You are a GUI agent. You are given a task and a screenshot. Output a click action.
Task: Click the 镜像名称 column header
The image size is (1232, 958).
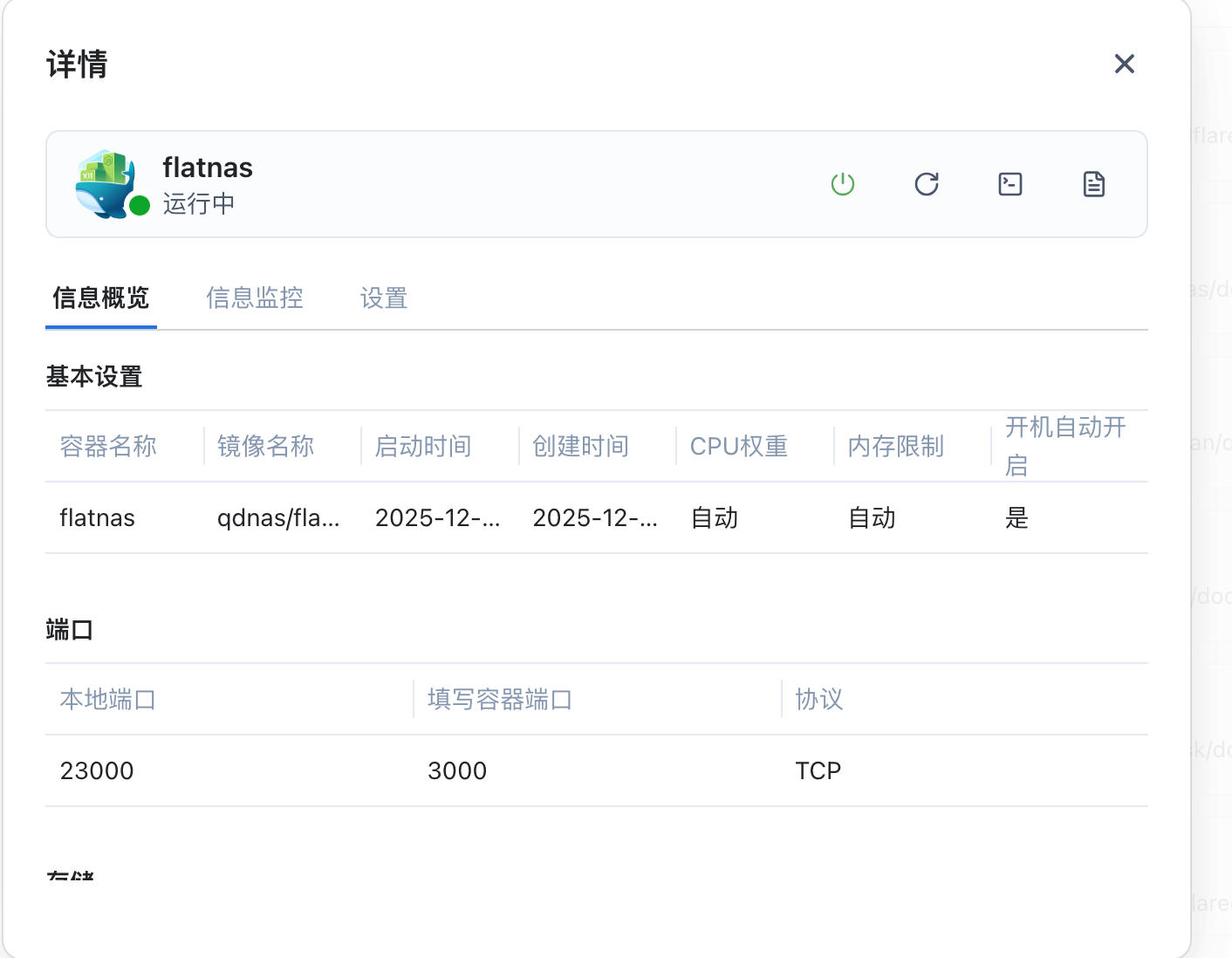click(x=265, y=447)
